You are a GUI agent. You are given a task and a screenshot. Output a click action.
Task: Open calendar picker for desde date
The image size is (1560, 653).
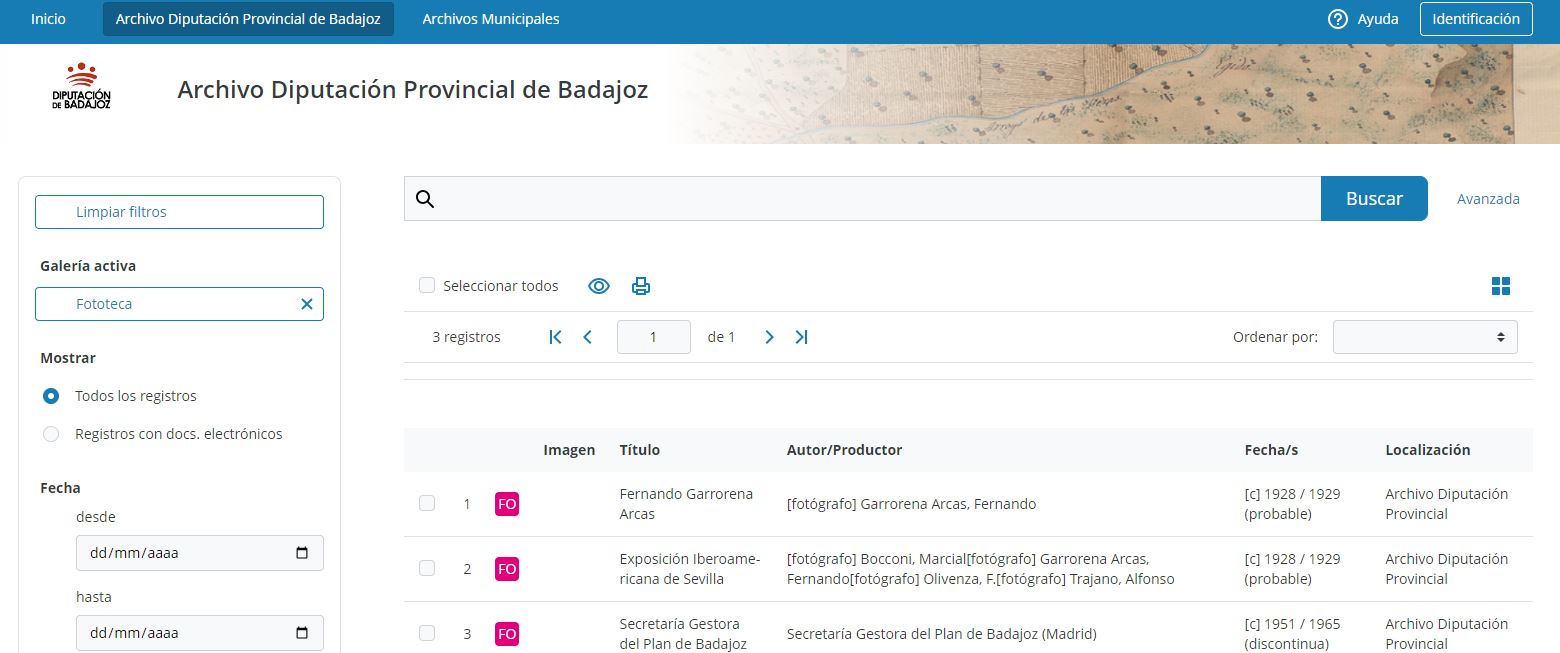[303, 552]
